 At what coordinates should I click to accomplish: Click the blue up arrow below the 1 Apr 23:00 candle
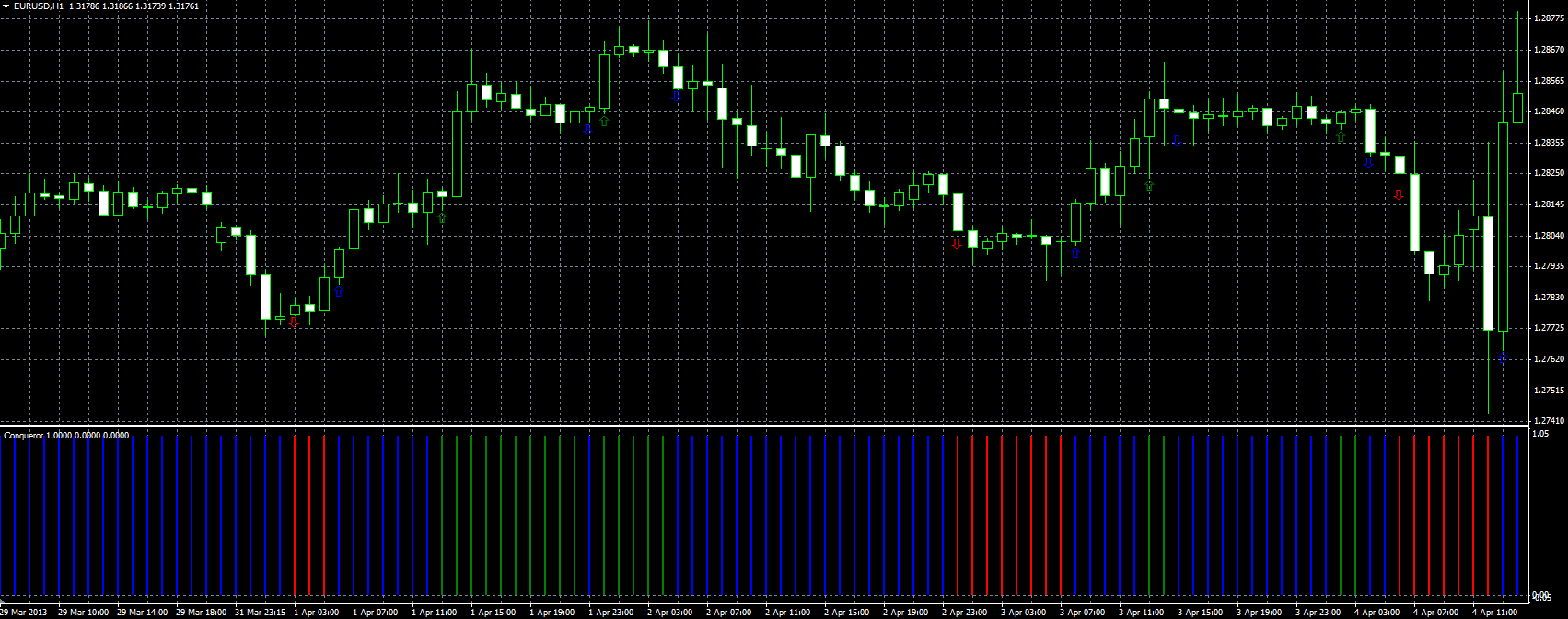(x=588, y=130)
